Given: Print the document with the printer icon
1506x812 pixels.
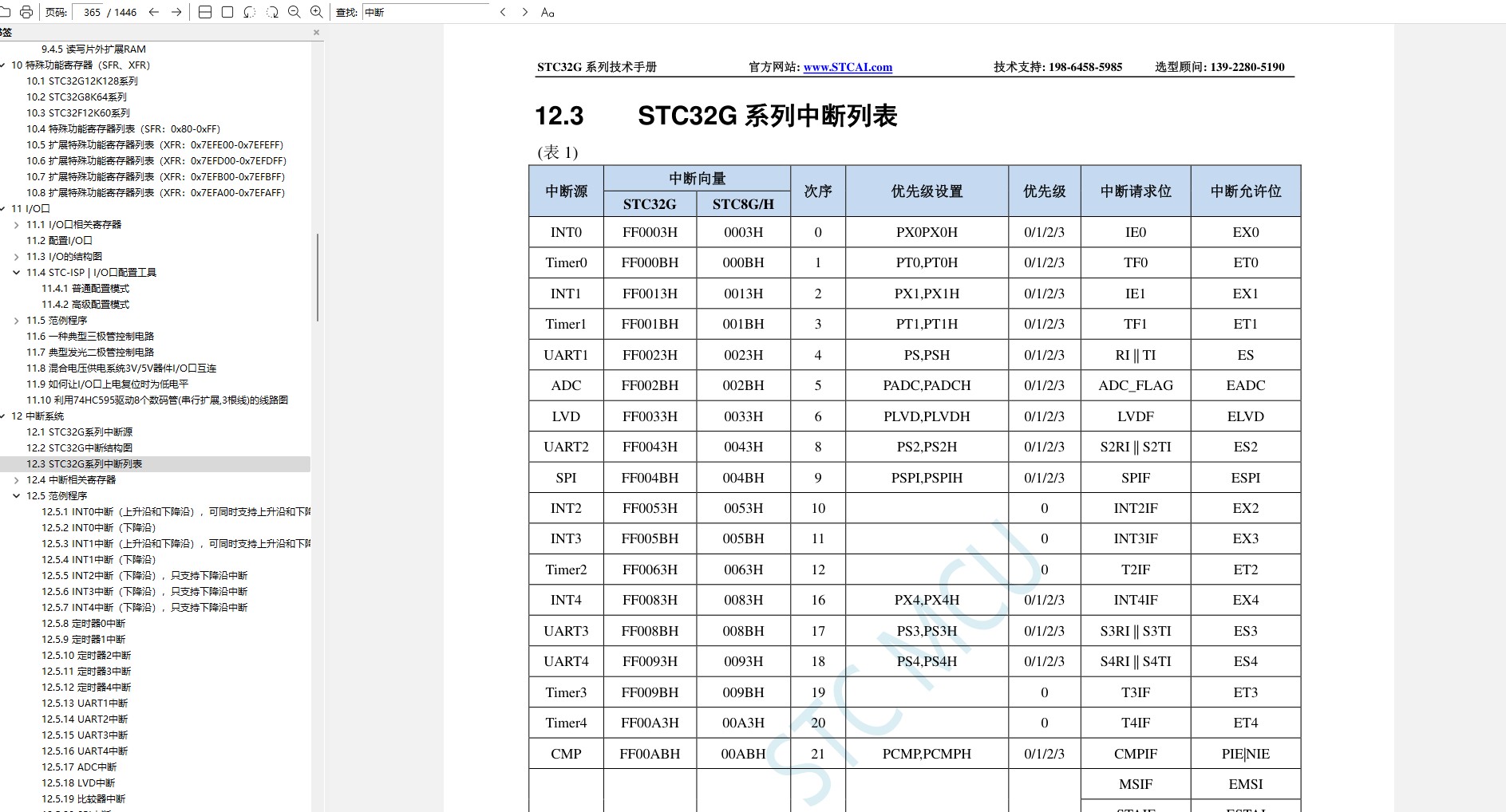Looking at the screenshot, I should coord(26,12).
